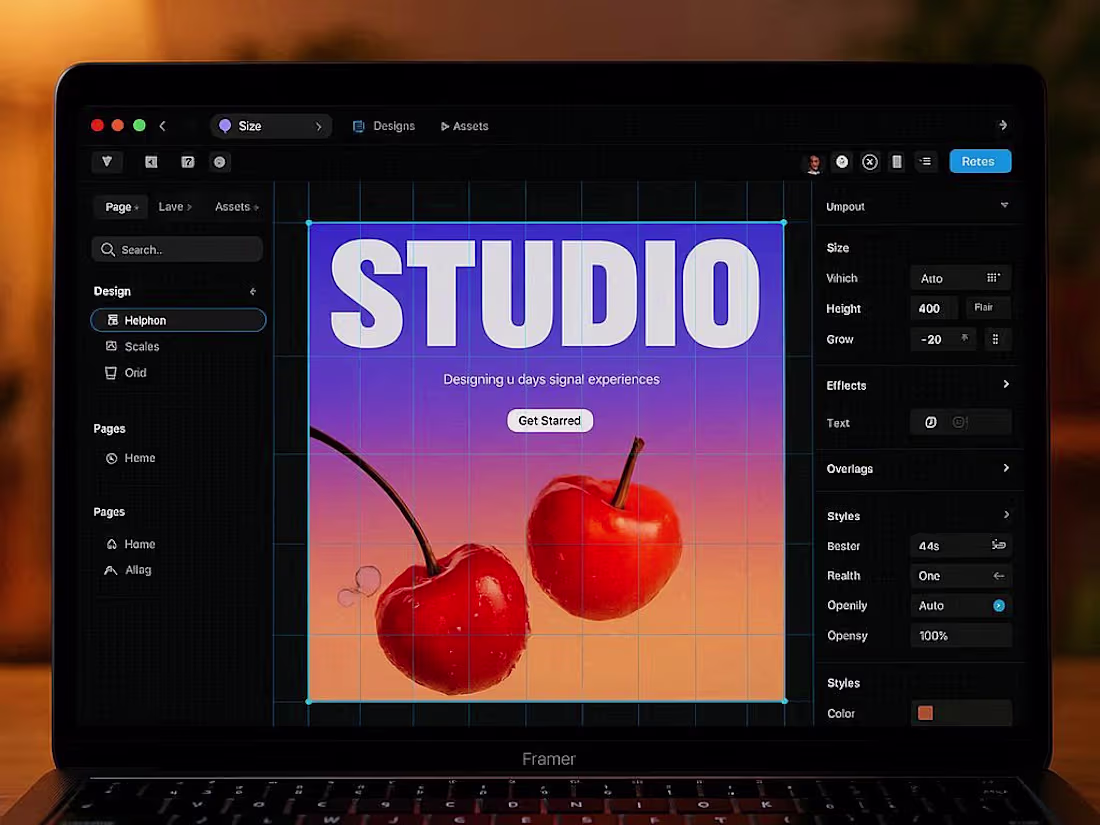Switch to the Assets tab
The width and height of the screenshot is (1100, 825).
click(464, 126)
